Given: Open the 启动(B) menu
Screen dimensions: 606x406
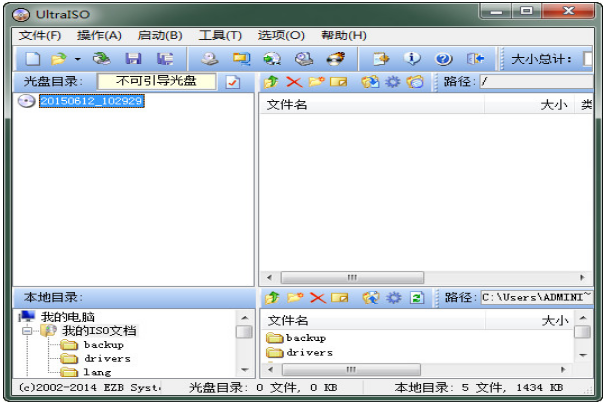Looking at the screenshot, I should [160, 36].
